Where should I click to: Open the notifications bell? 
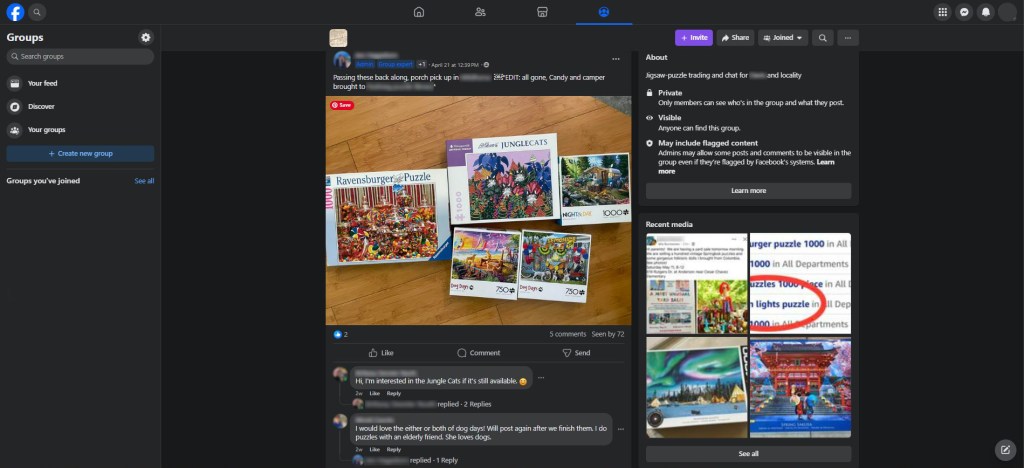click(x=986, y=12)
